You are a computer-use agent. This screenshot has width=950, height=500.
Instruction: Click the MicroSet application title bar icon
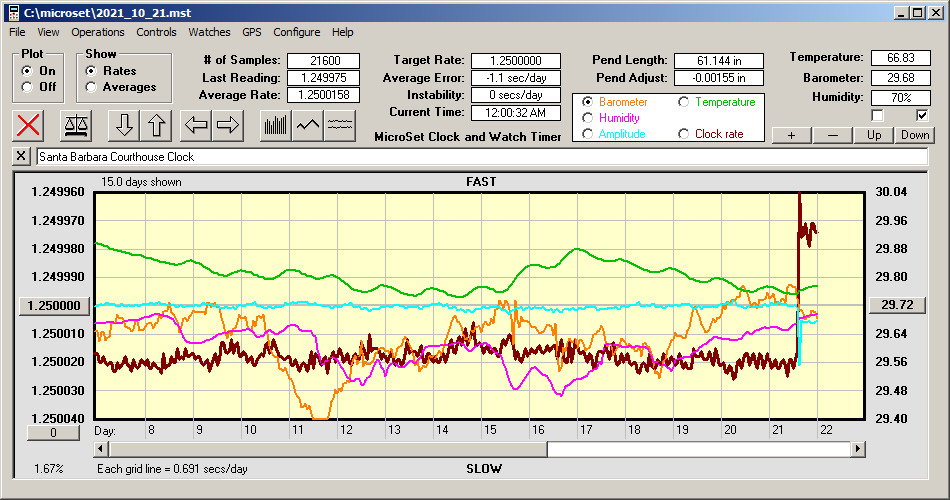tap(13, 13)
